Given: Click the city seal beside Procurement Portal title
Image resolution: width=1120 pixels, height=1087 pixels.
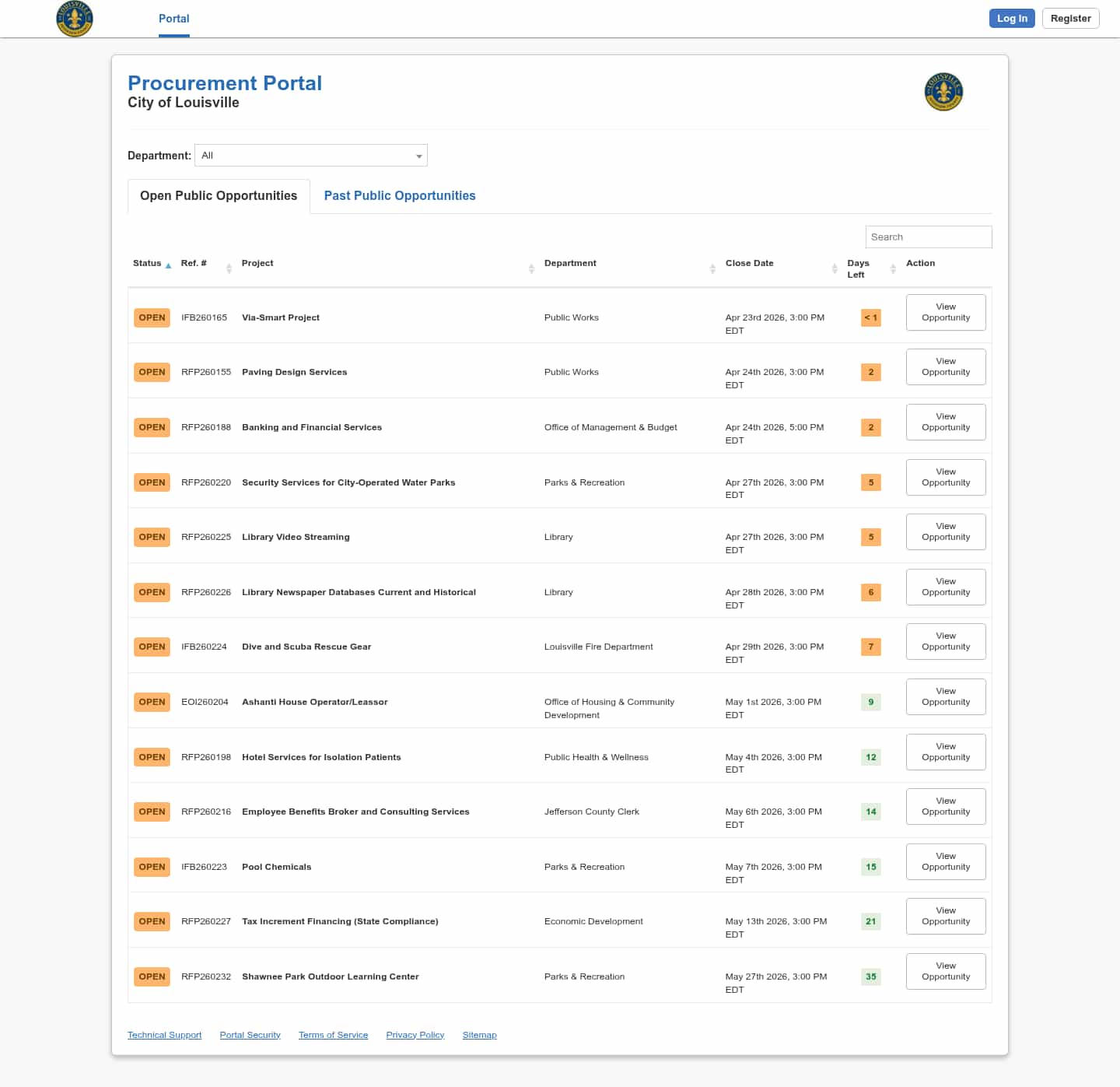Looking at the screenshot, I should [x=943, y=92].
